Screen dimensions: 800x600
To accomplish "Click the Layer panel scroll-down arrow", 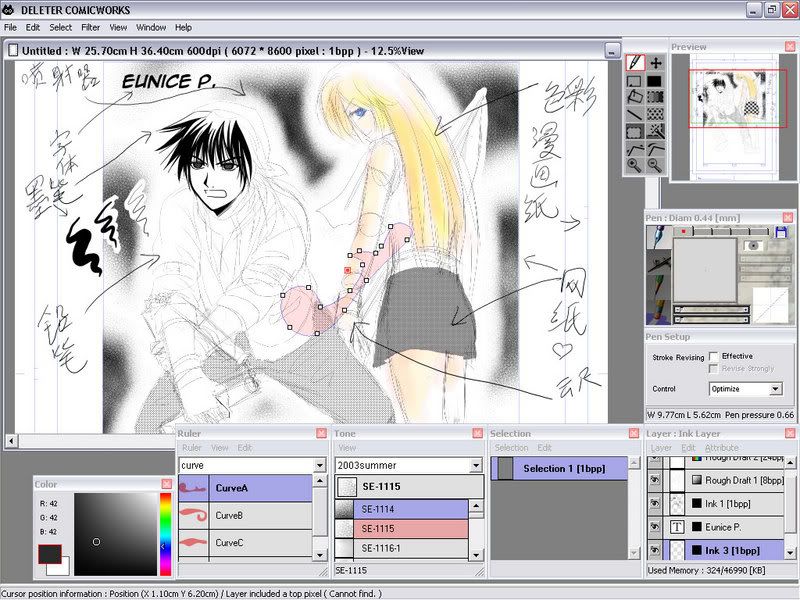I will tap(790, 552).
